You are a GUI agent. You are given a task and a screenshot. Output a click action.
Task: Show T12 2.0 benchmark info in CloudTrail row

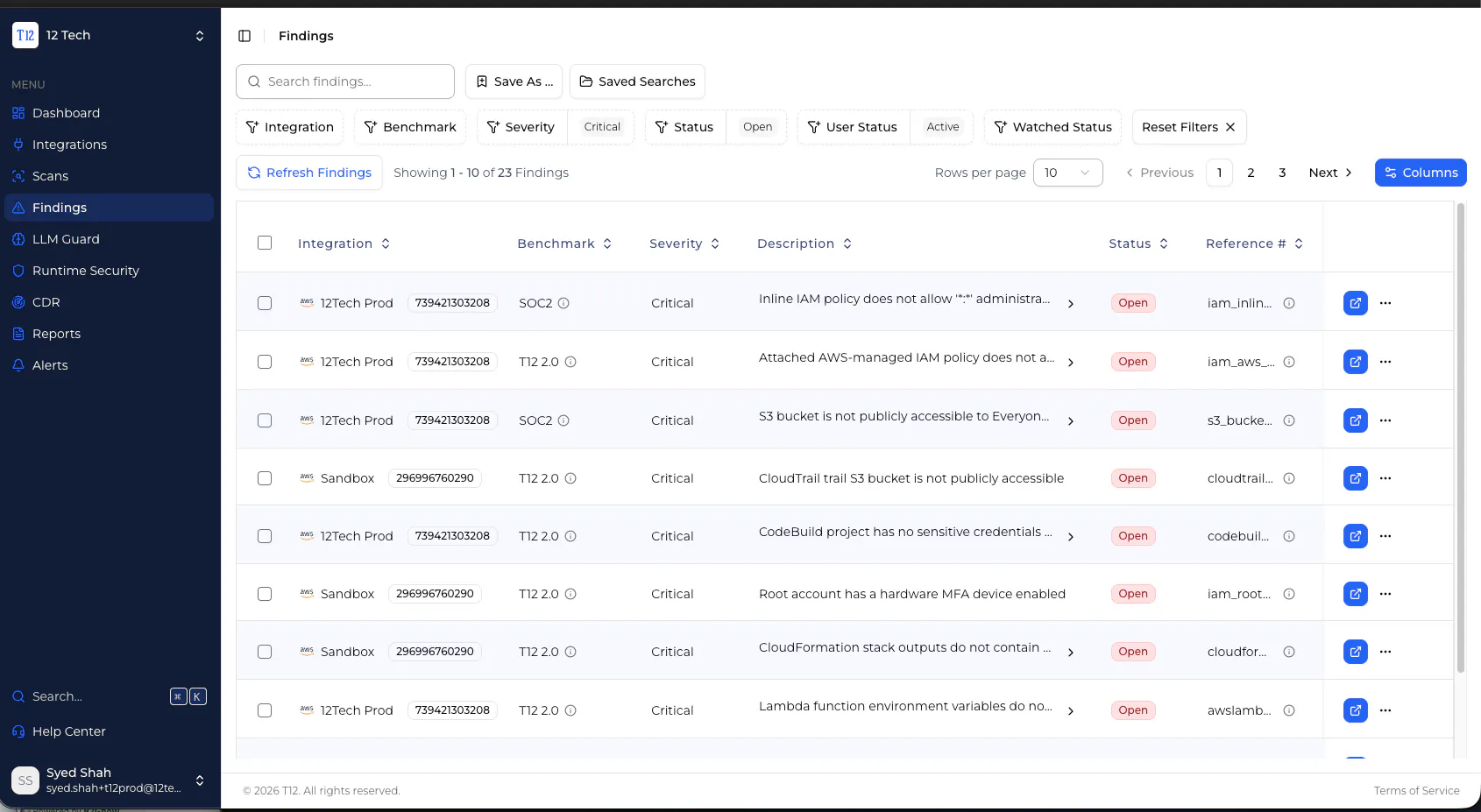click(x=570, y=478)
